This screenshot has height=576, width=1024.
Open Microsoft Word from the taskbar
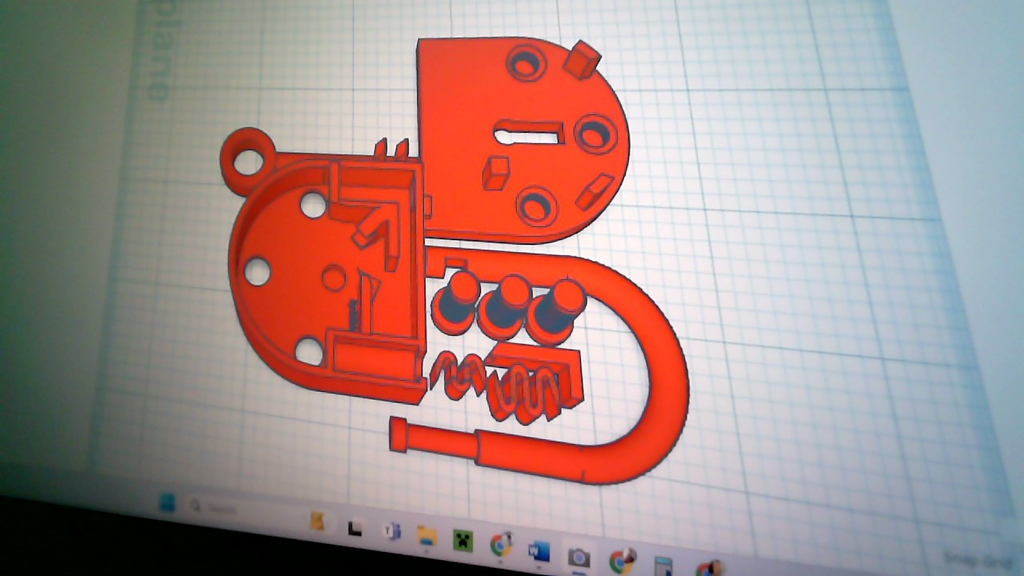539,552
